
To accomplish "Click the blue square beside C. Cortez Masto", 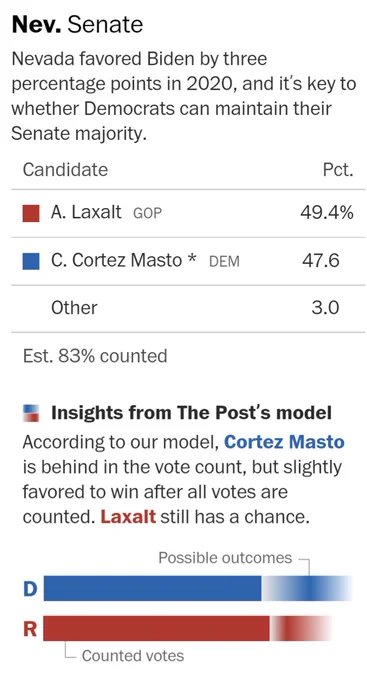I will pos(31,261).
